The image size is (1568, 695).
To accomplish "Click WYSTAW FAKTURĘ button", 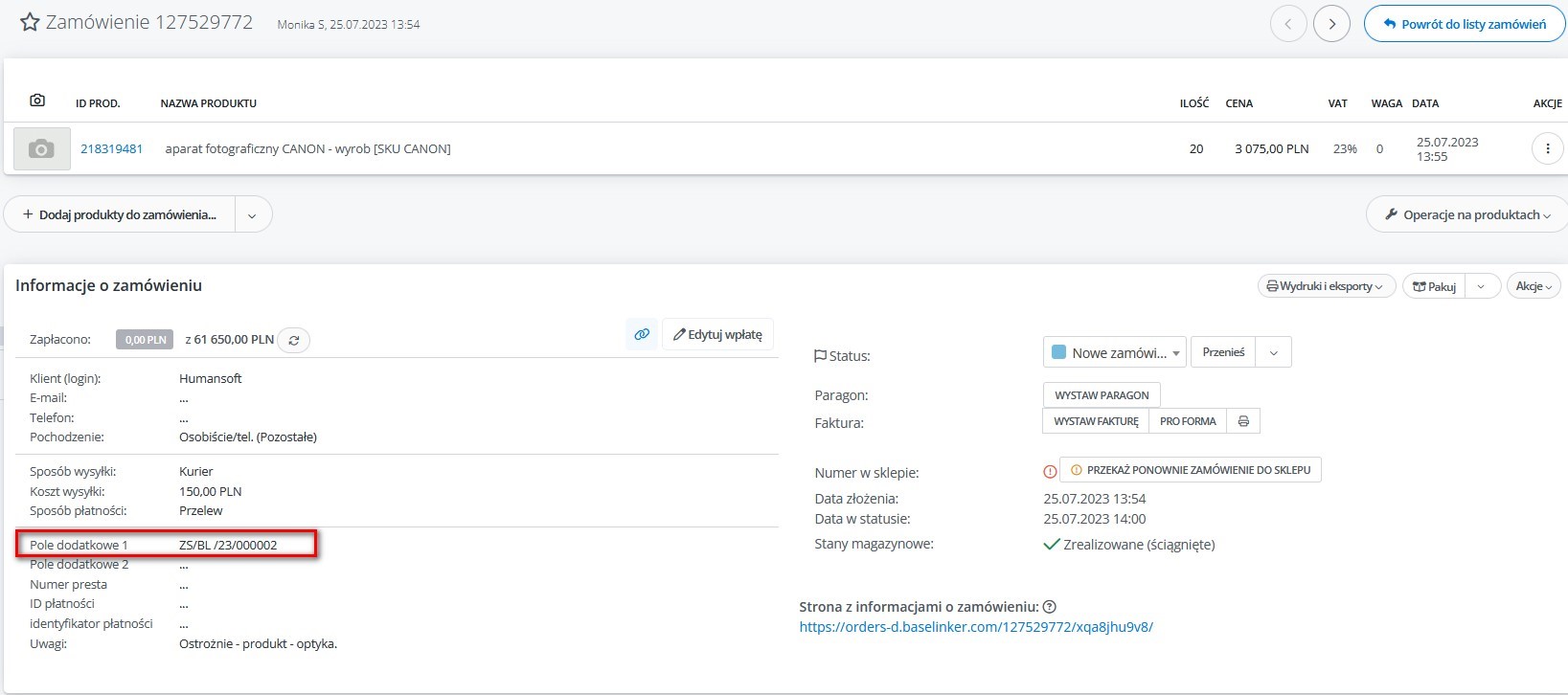I will tap(1096, 421).
